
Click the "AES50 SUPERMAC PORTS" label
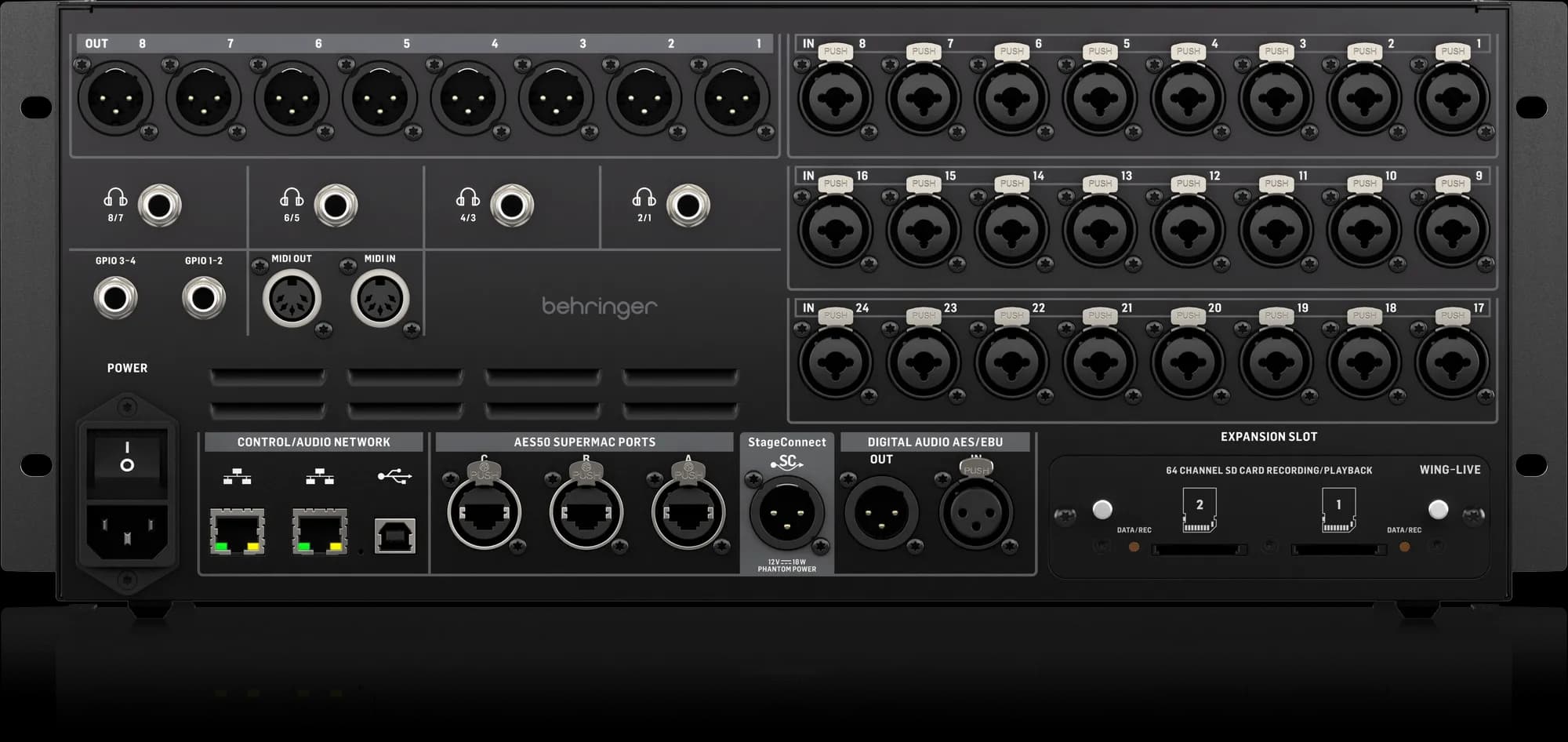[x=585, y=442]
